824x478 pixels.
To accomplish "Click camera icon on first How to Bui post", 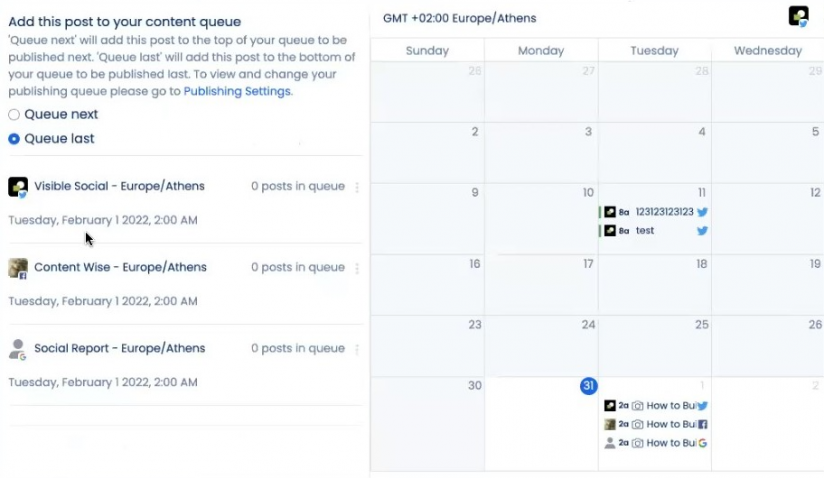I will coord(638,406).
